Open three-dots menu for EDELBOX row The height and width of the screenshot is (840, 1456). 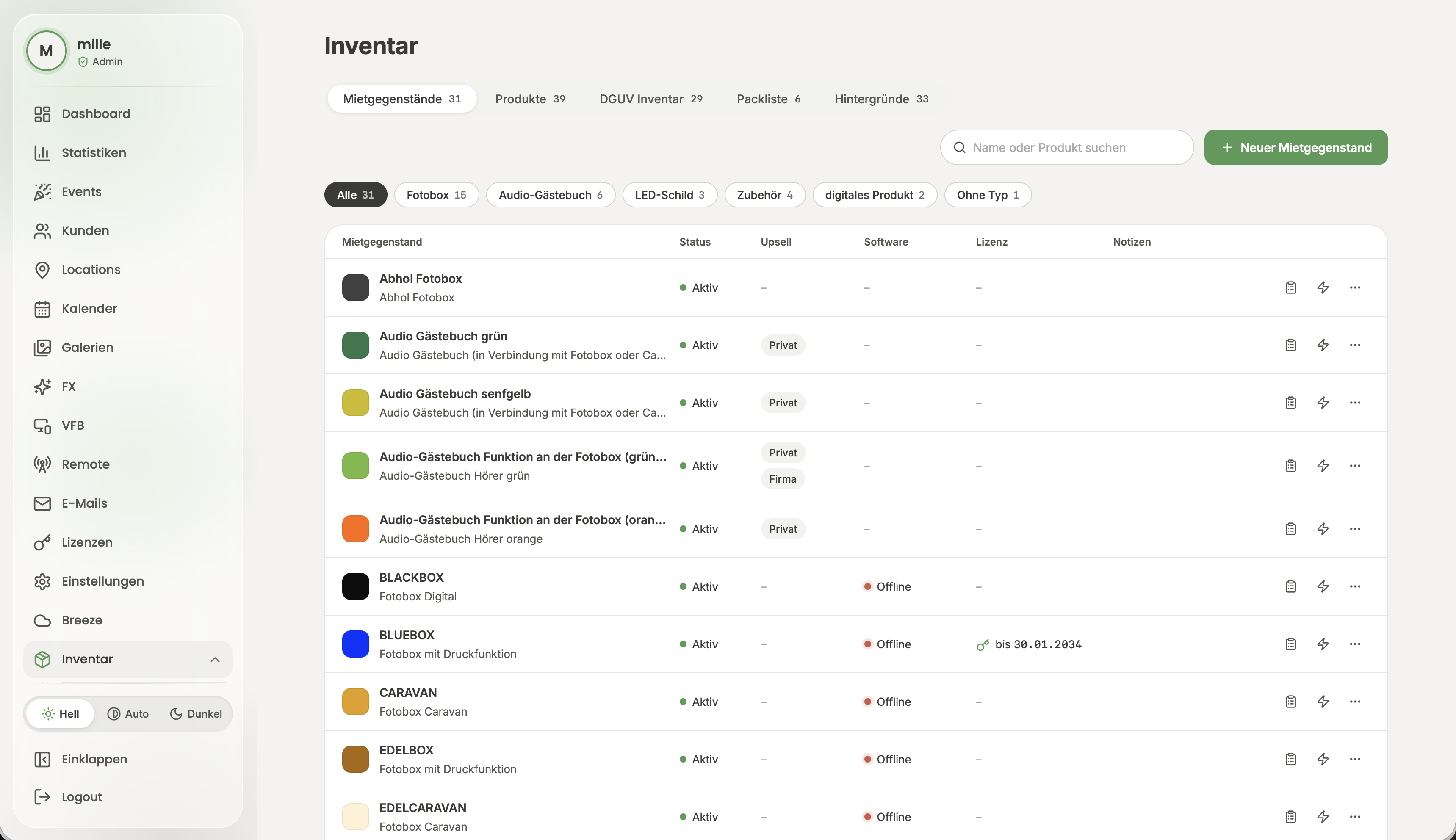[x=1355, y=759]
